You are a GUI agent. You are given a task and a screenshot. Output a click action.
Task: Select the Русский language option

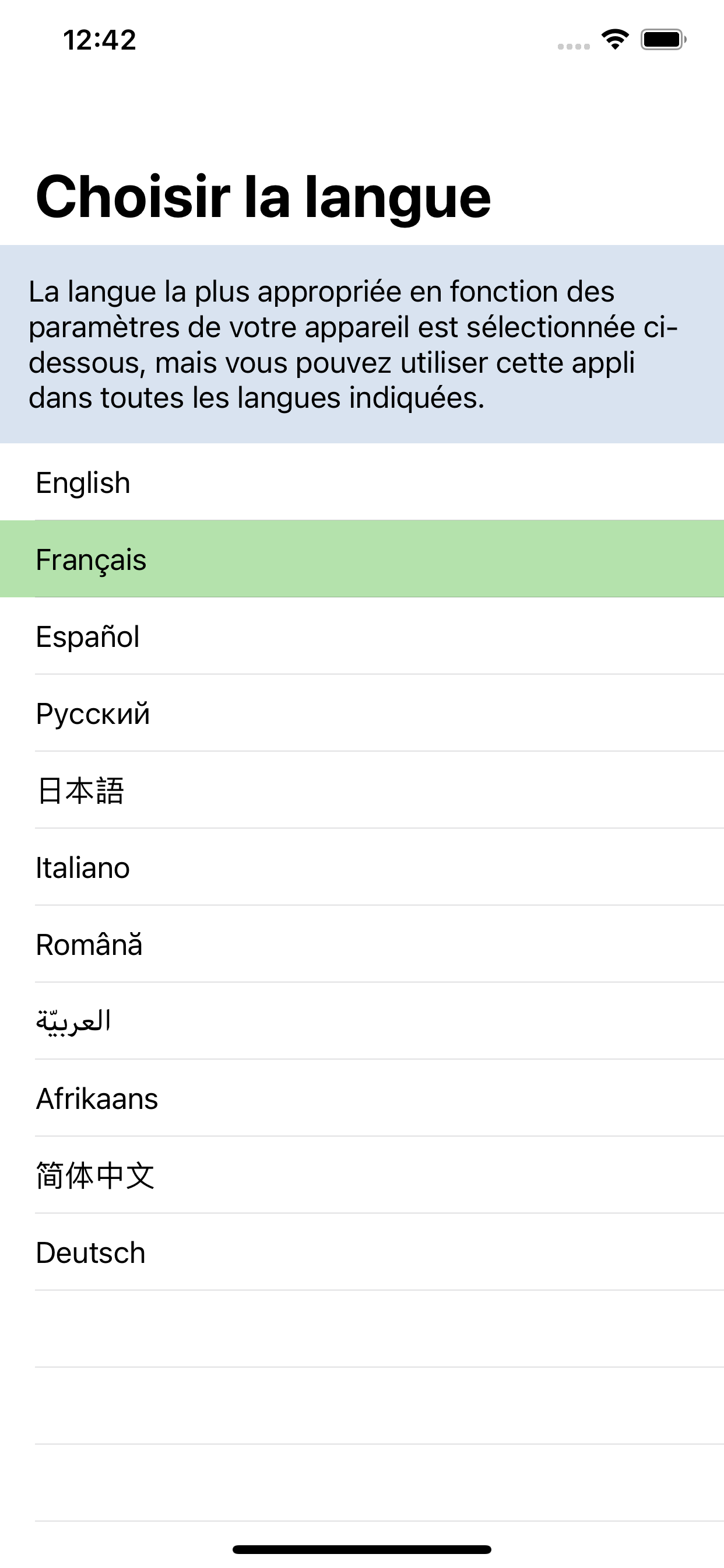pyautogui.click(x=362, y=713)
